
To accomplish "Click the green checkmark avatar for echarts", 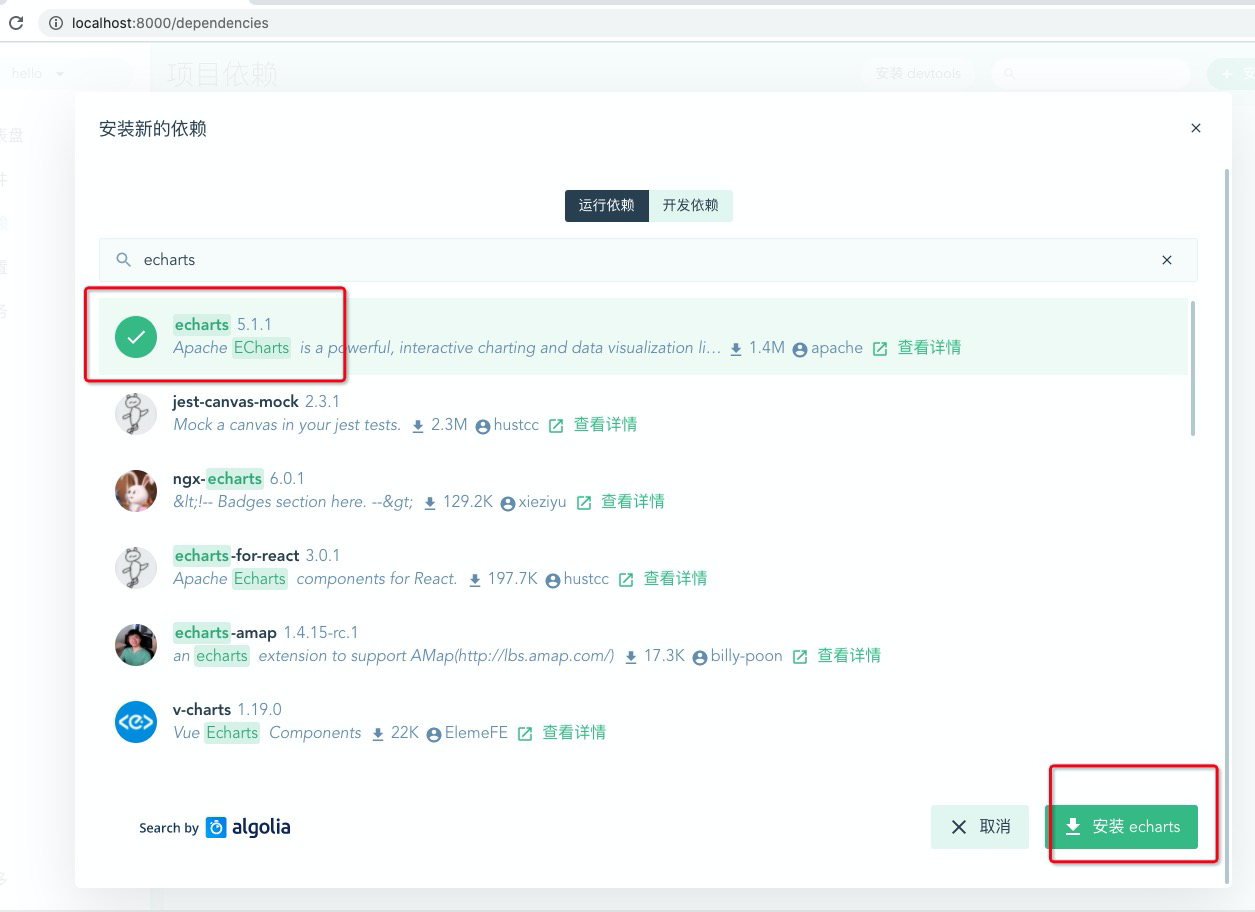I will pos(136,337).
